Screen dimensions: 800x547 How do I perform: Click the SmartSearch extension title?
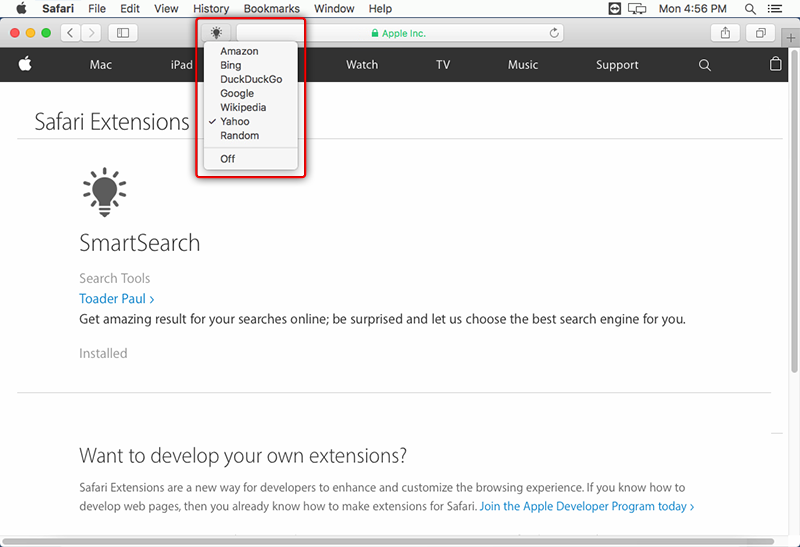pos(140,243)
